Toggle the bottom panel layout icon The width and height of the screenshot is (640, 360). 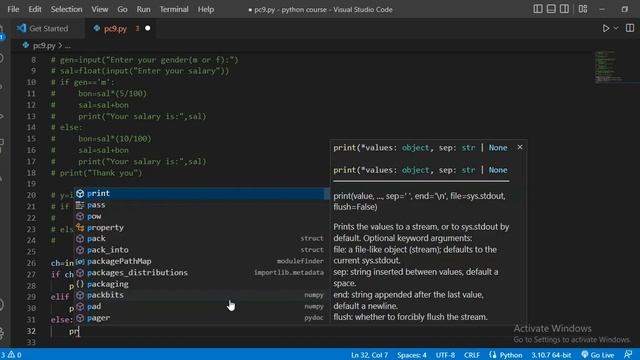[551, 9]
